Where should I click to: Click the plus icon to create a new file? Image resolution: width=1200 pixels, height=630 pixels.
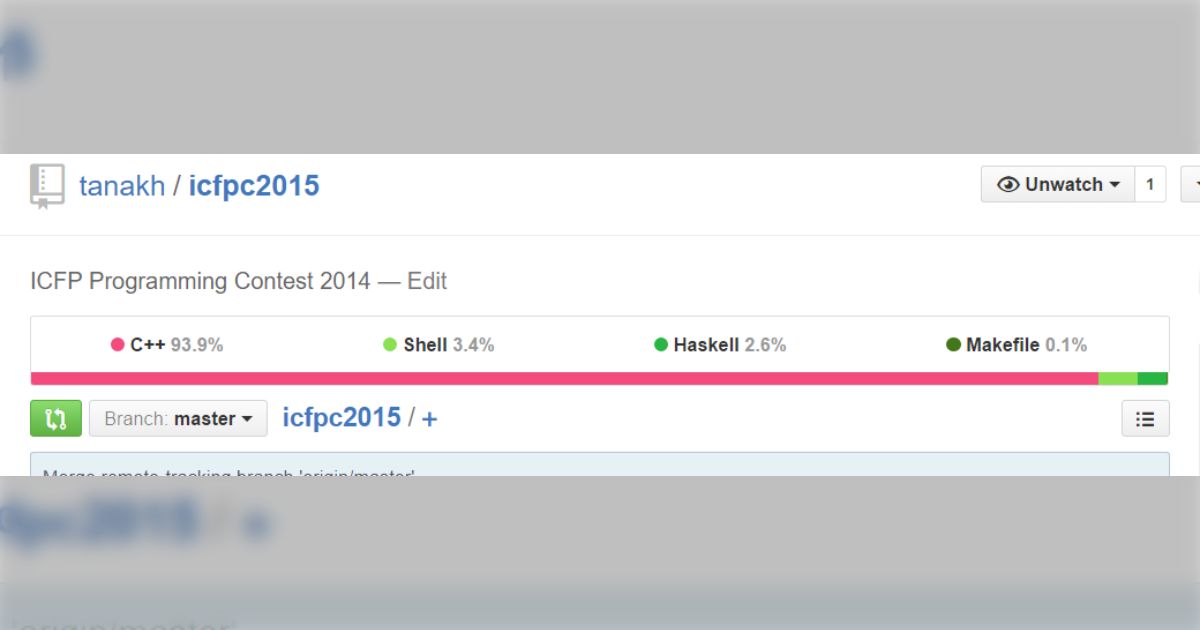[x=429, y=419]
